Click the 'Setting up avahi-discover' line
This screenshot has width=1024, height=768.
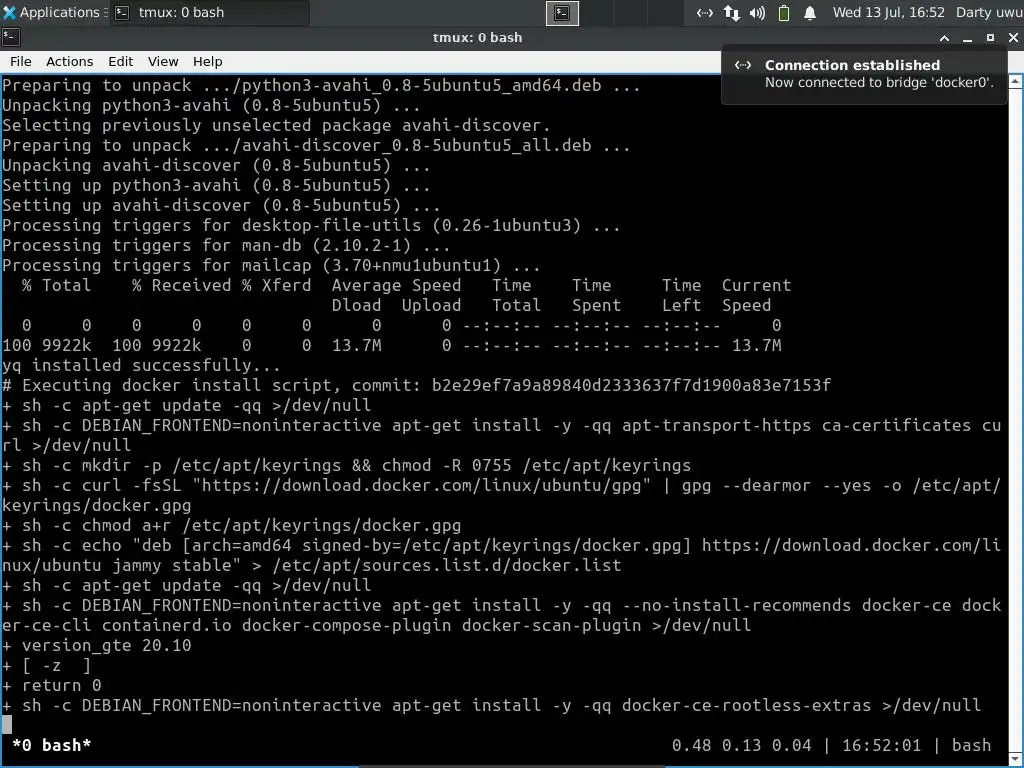221,205
